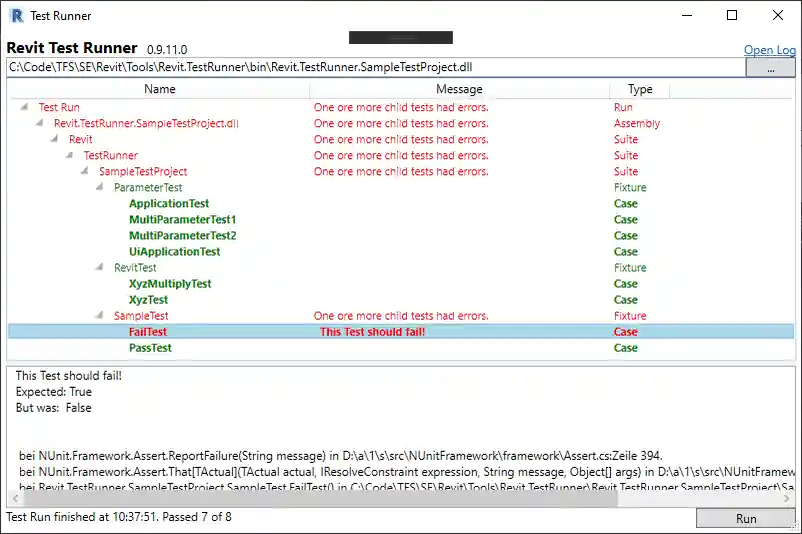The width and height of the screenshot is (802, 534).
Task: Click the horizontal scrollbar in error output
Action: tap(400, 497)
